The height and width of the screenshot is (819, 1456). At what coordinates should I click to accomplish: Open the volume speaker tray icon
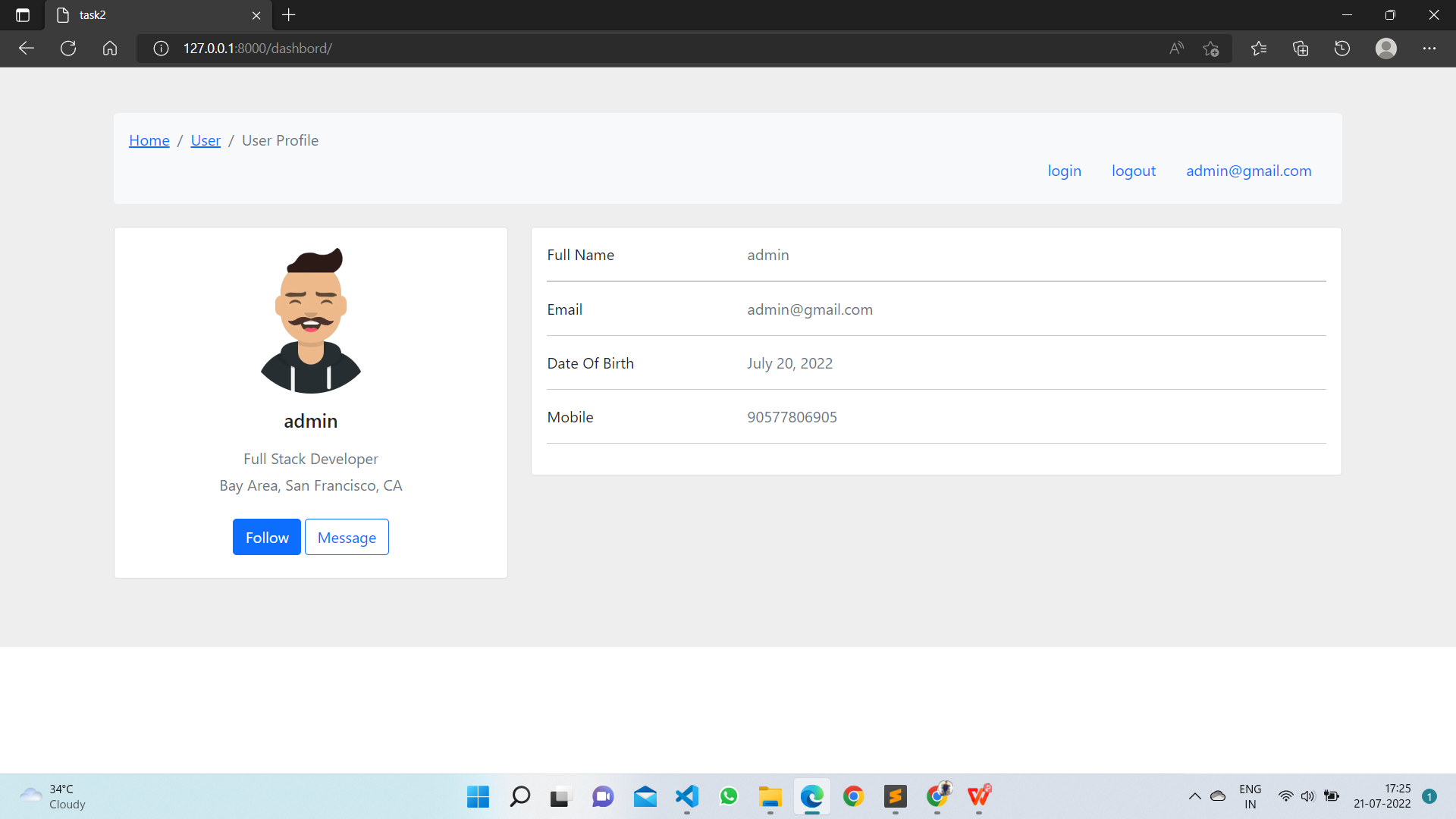pyautogui.click(x=1308, y=796)
